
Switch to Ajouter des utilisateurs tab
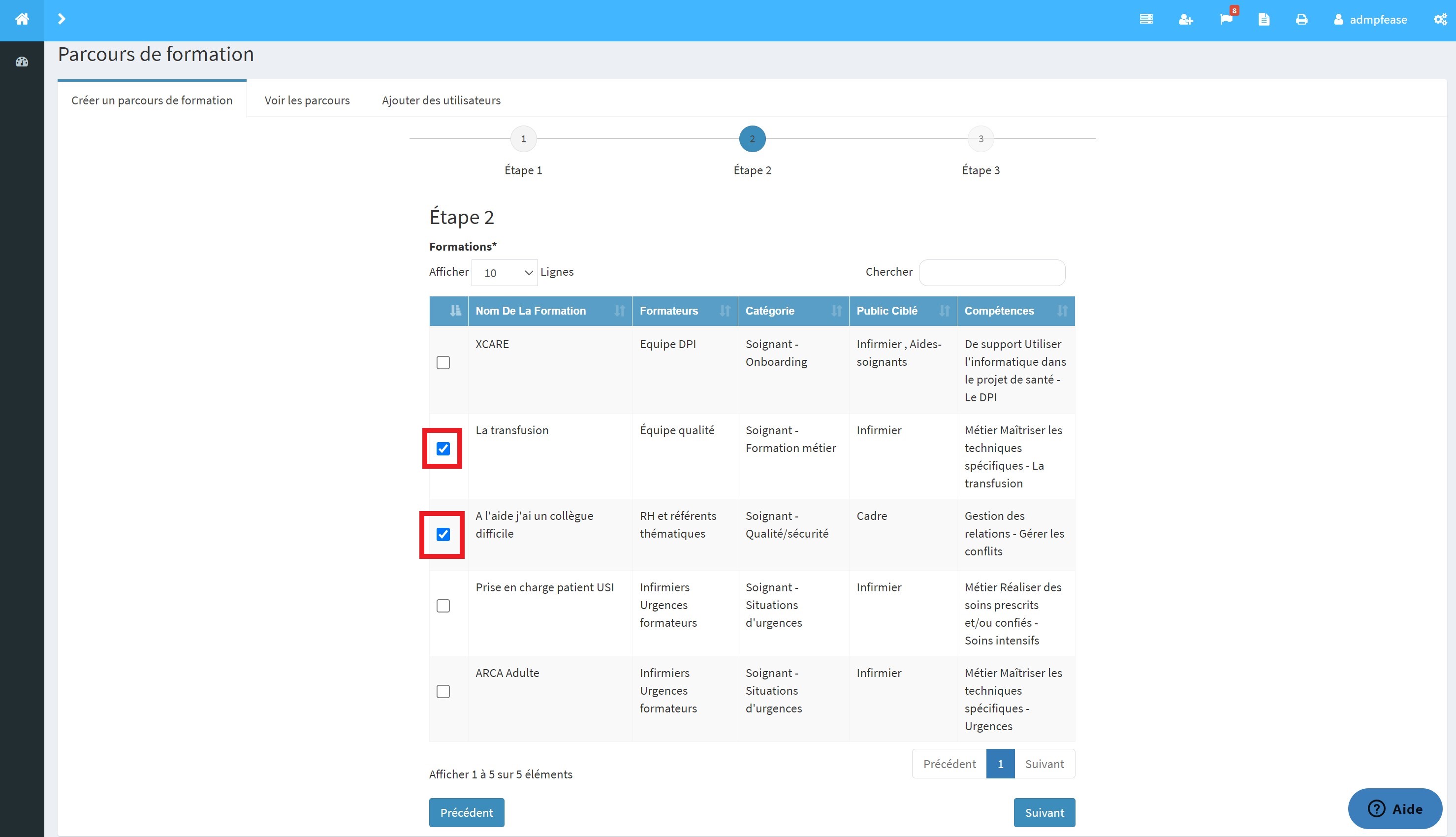pyautogui.click(x=442, y=100)
